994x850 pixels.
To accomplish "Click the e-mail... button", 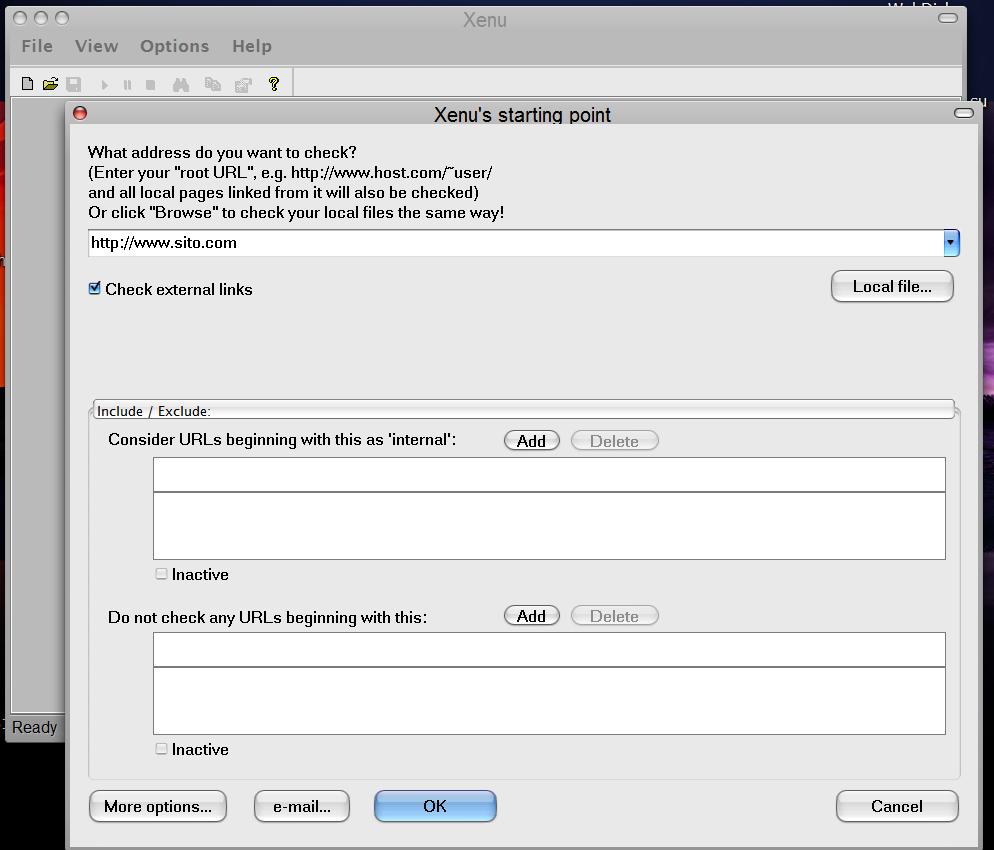I will point(302,806).
